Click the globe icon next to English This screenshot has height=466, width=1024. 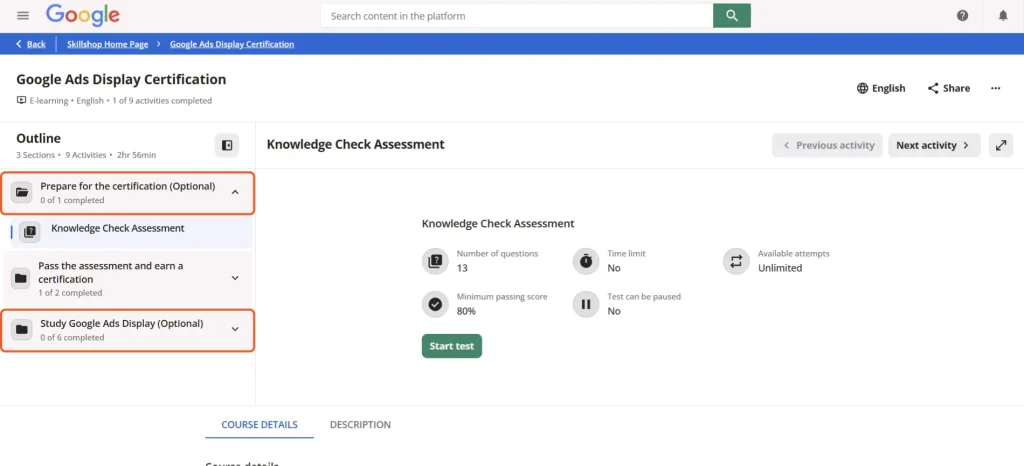click(863, 88)
